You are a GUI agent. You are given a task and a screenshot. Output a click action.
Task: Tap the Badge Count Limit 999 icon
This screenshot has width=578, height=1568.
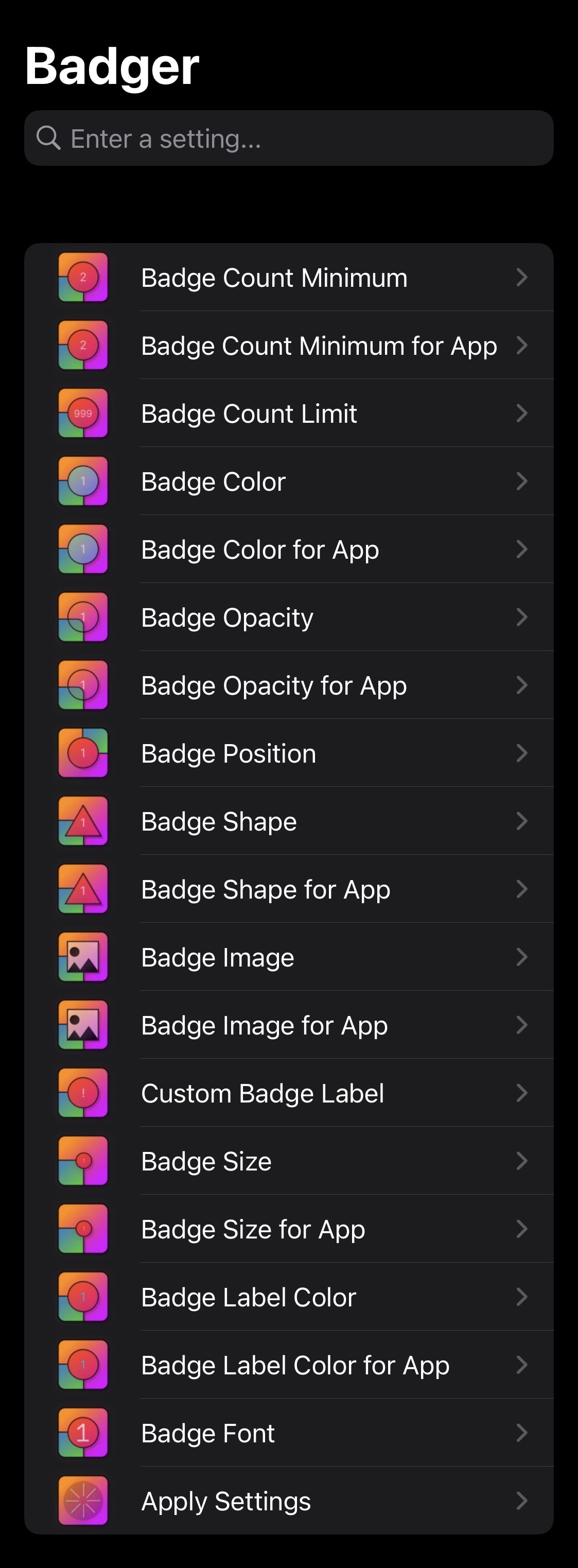[83, 413]
